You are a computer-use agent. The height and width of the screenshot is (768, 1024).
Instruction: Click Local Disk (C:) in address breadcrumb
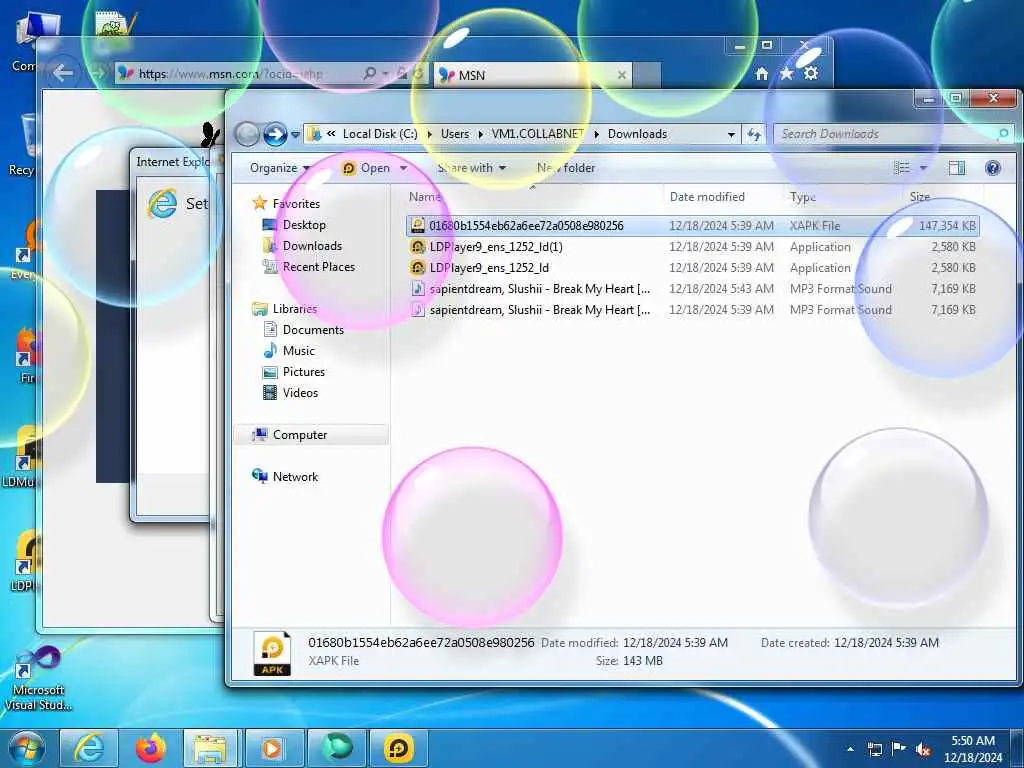(380, 134)
